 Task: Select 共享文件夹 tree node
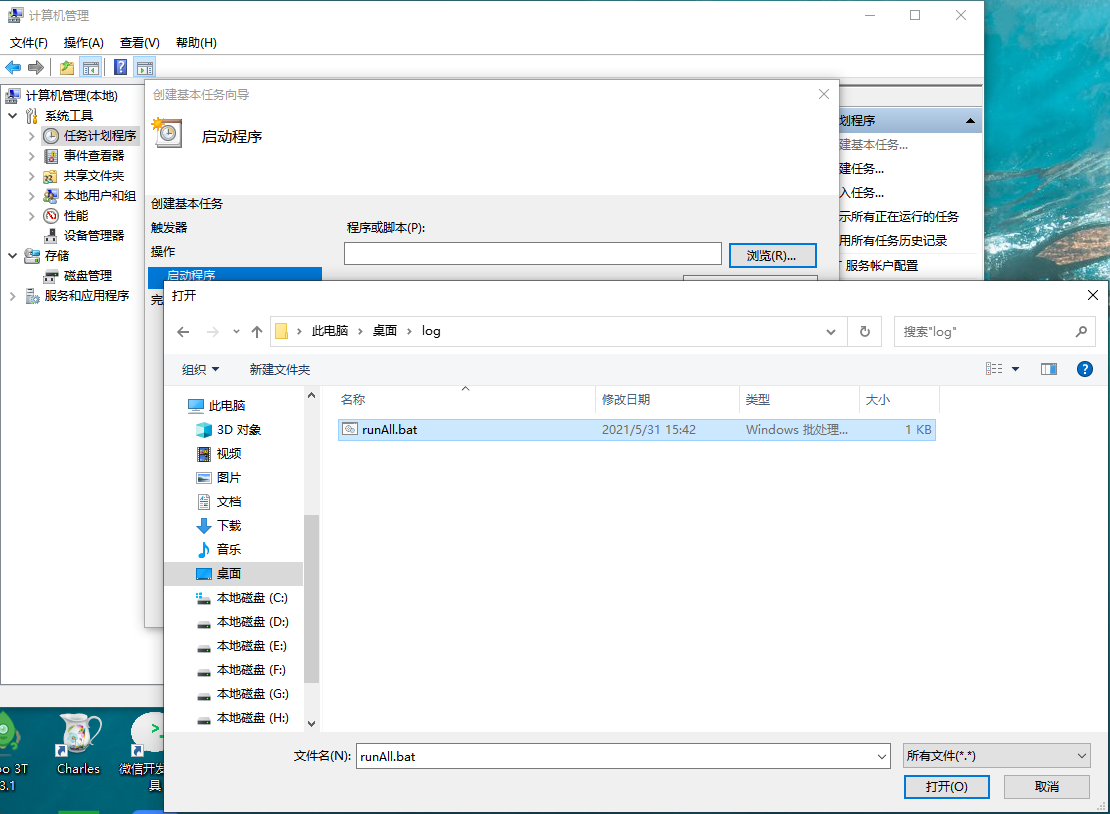93,176
